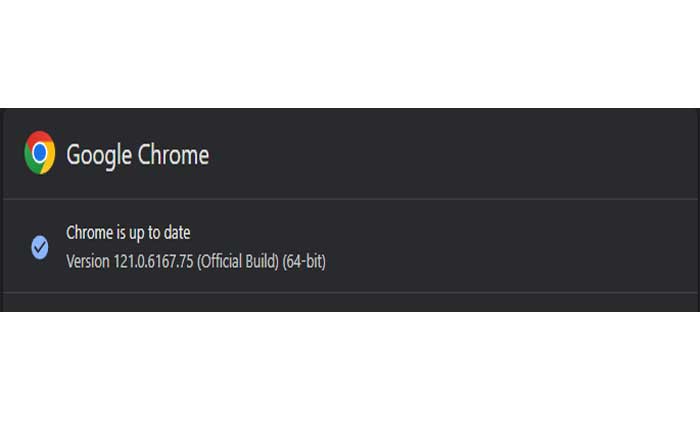Click the divider line below the version row
The image size is (700, 430).
[x=350, y=292]
